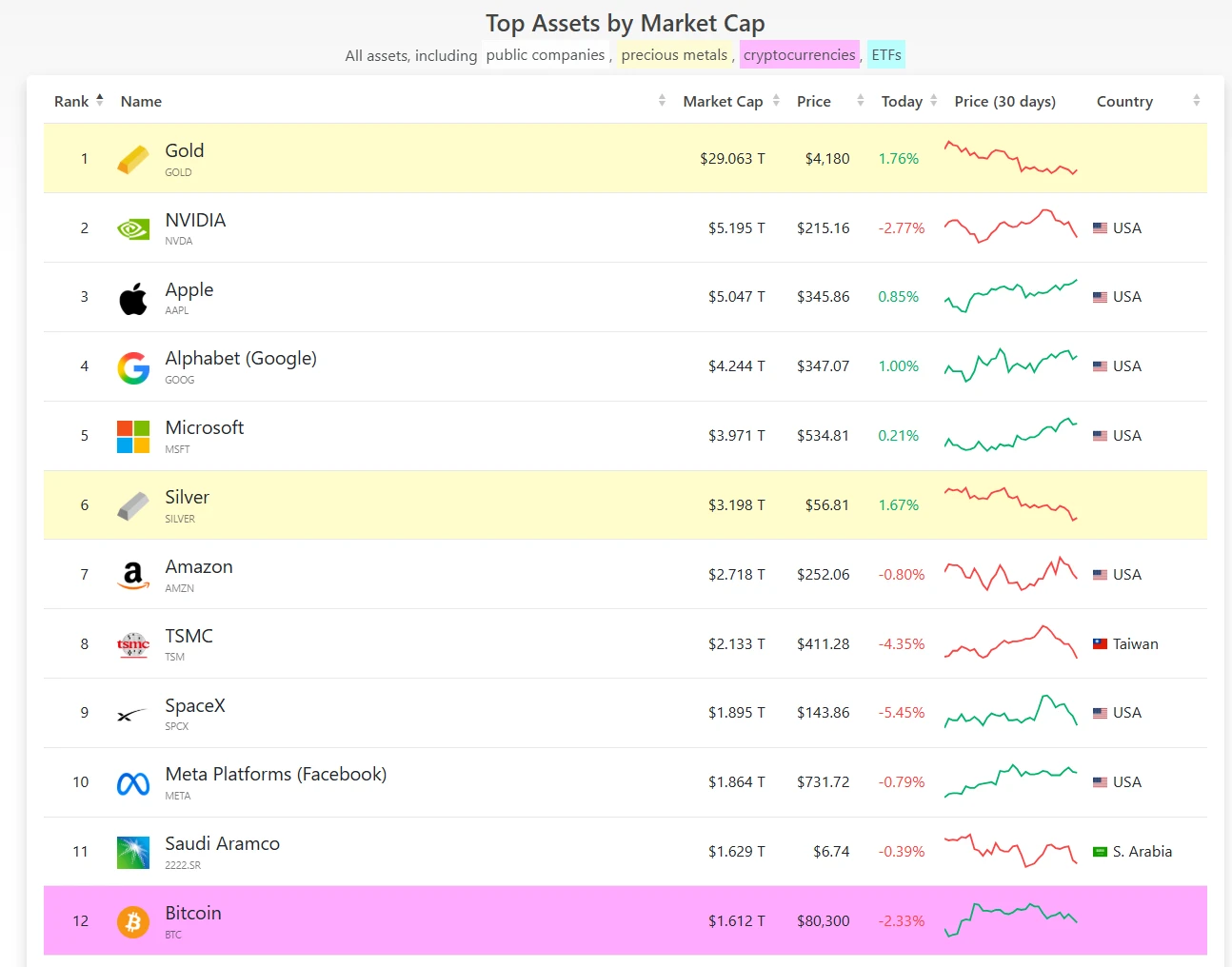The width and height of the screenshot is (1232, 967).
Task: Click the USA flag in NVIDIA row
Action: (1100, 228)
